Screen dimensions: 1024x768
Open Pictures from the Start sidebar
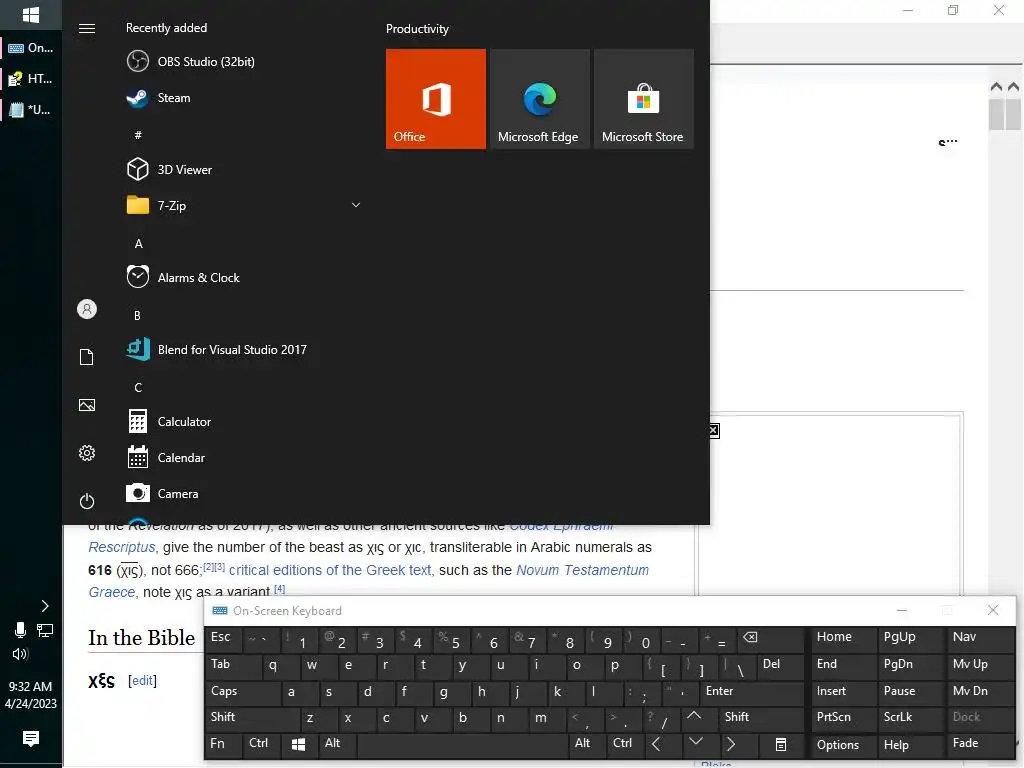click(x=87, y=405)
